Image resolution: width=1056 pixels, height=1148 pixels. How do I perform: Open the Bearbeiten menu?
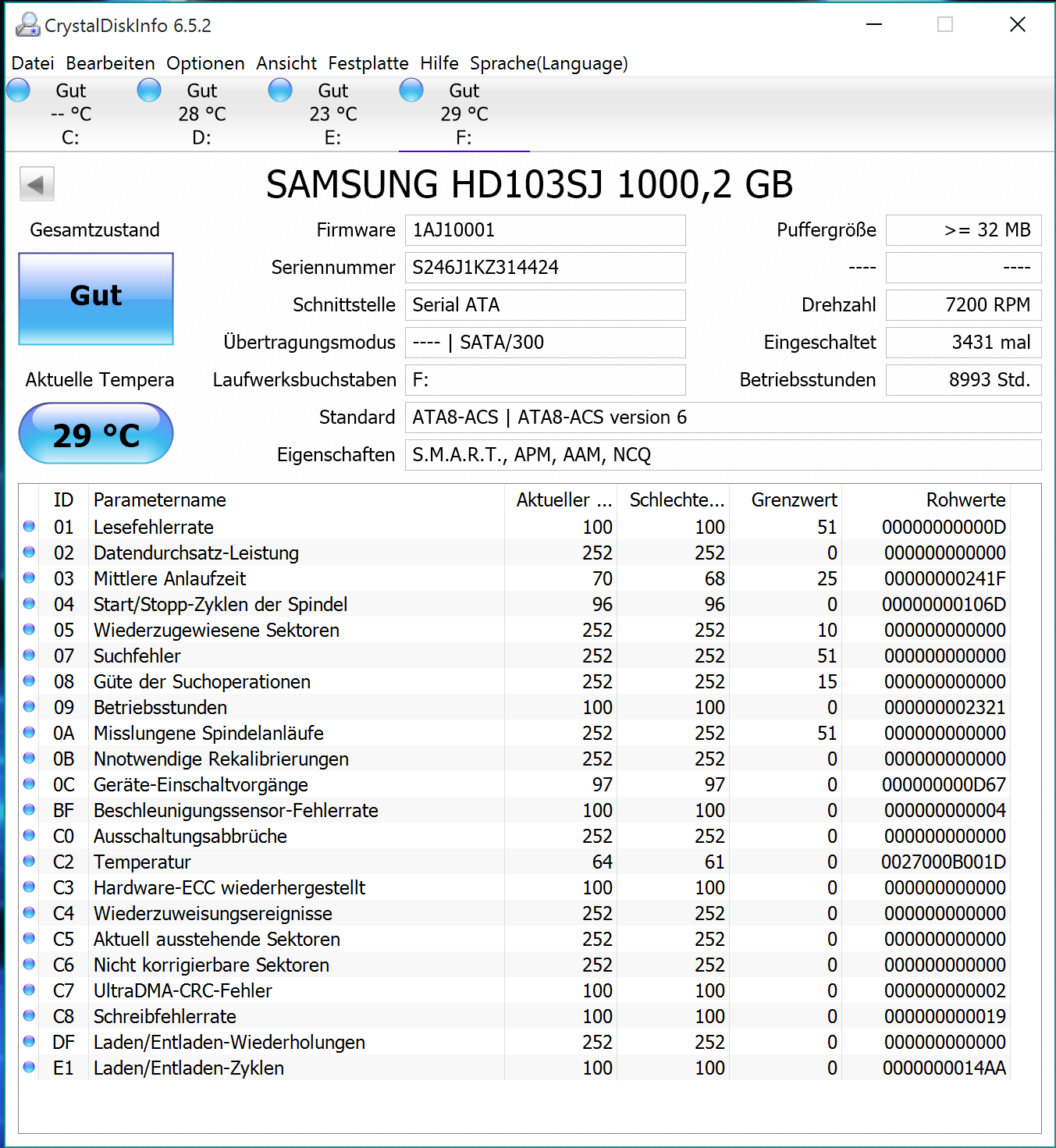click(x=110, y=63)
